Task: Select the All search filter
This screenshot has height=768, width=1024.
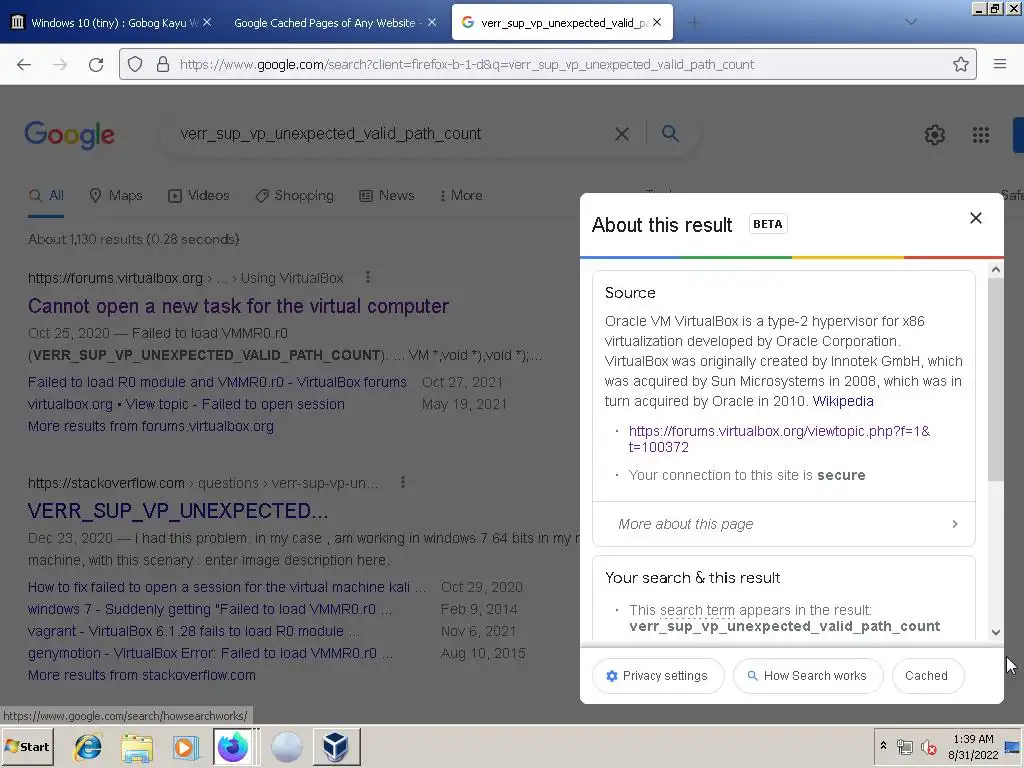Action: [46, 195]
